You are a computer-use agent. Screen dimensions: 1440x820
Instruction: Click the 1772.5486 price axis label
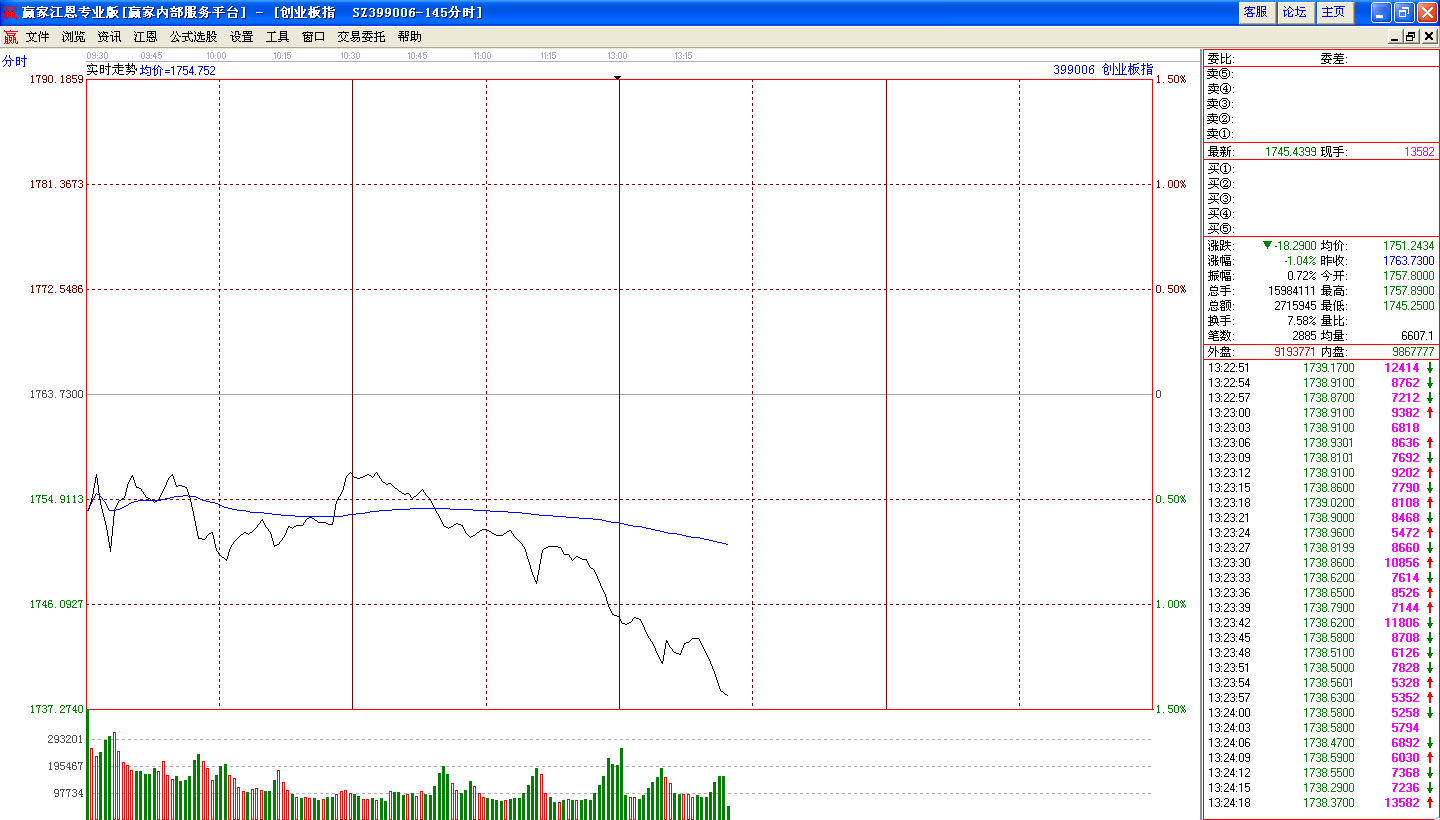coord(57,289)
